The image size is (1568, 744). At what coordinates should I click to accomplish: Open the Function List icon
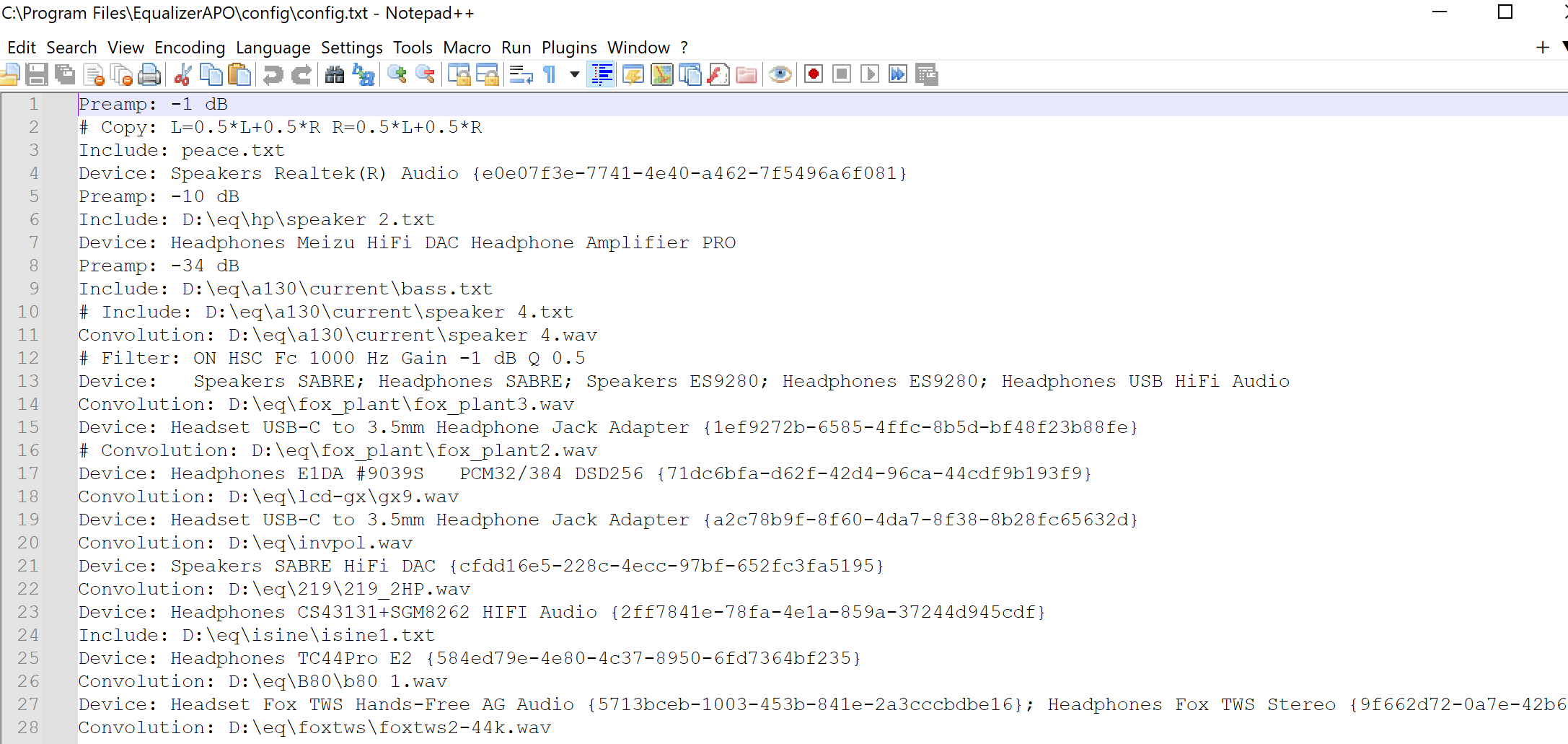tap(718, 74)
